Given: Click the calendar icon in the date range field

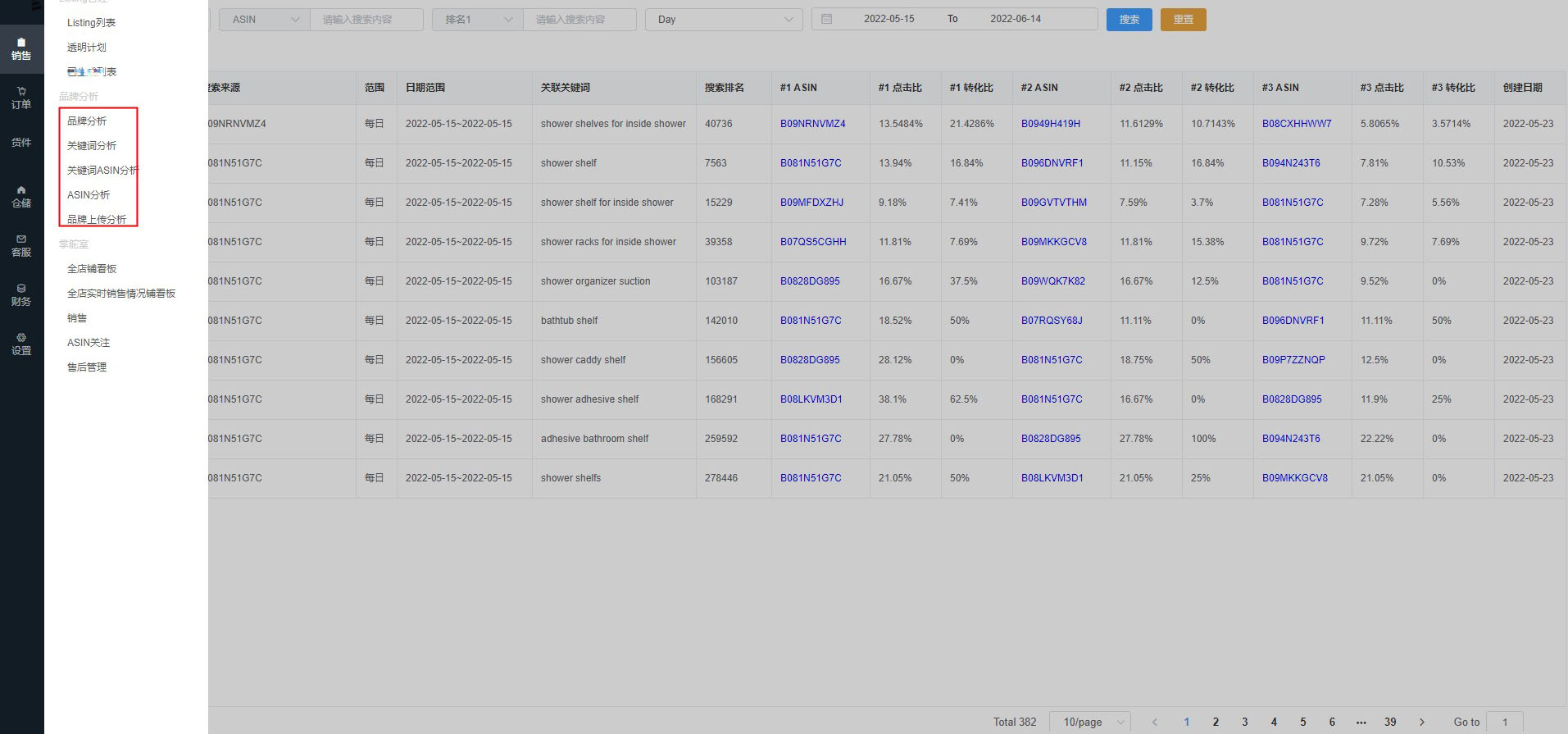Looking at the screenshot, I should [x=826, y=19].
